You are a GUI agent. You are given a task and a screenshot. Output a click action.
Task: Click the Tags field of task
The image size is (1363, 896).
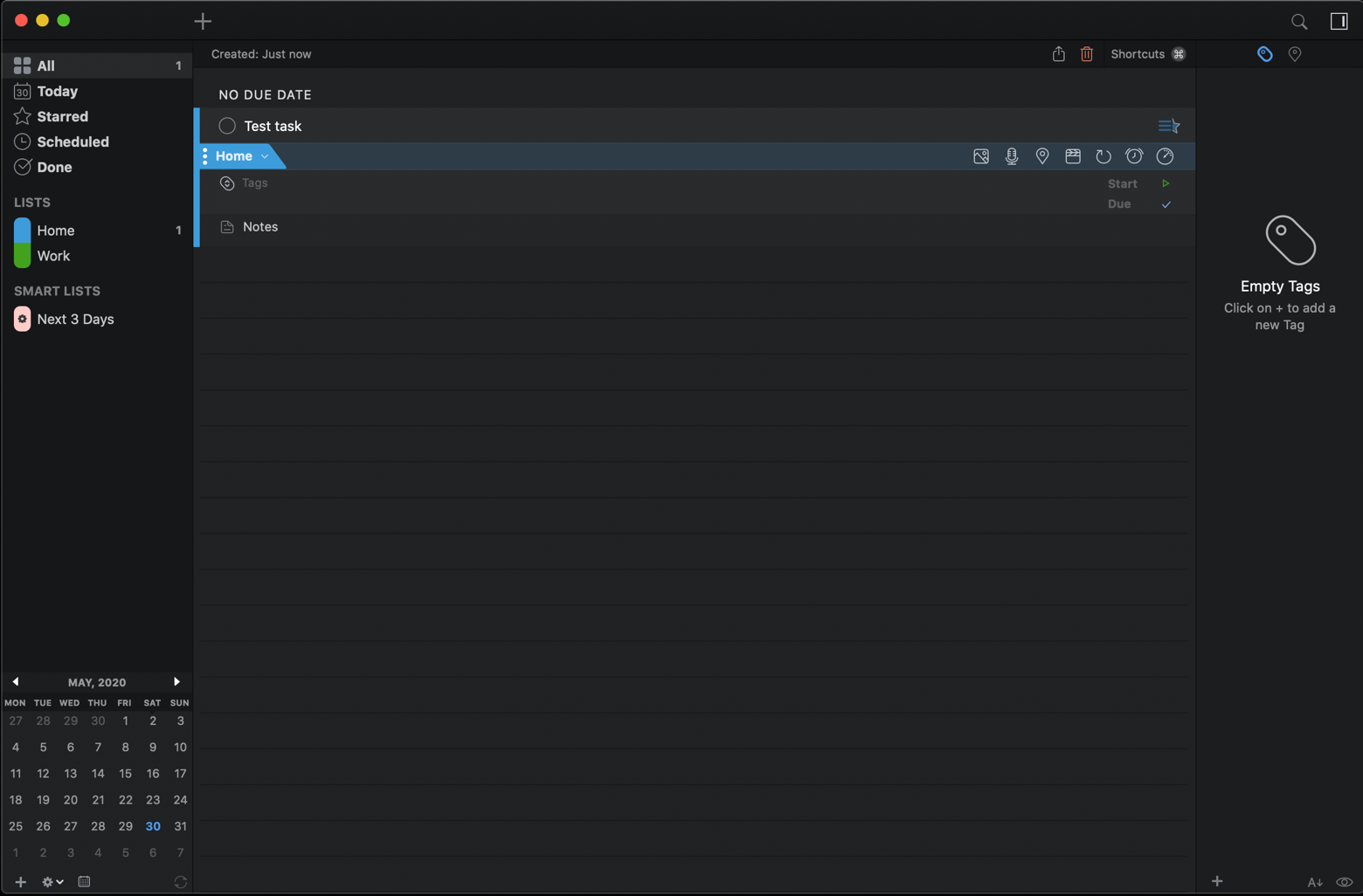255,183
